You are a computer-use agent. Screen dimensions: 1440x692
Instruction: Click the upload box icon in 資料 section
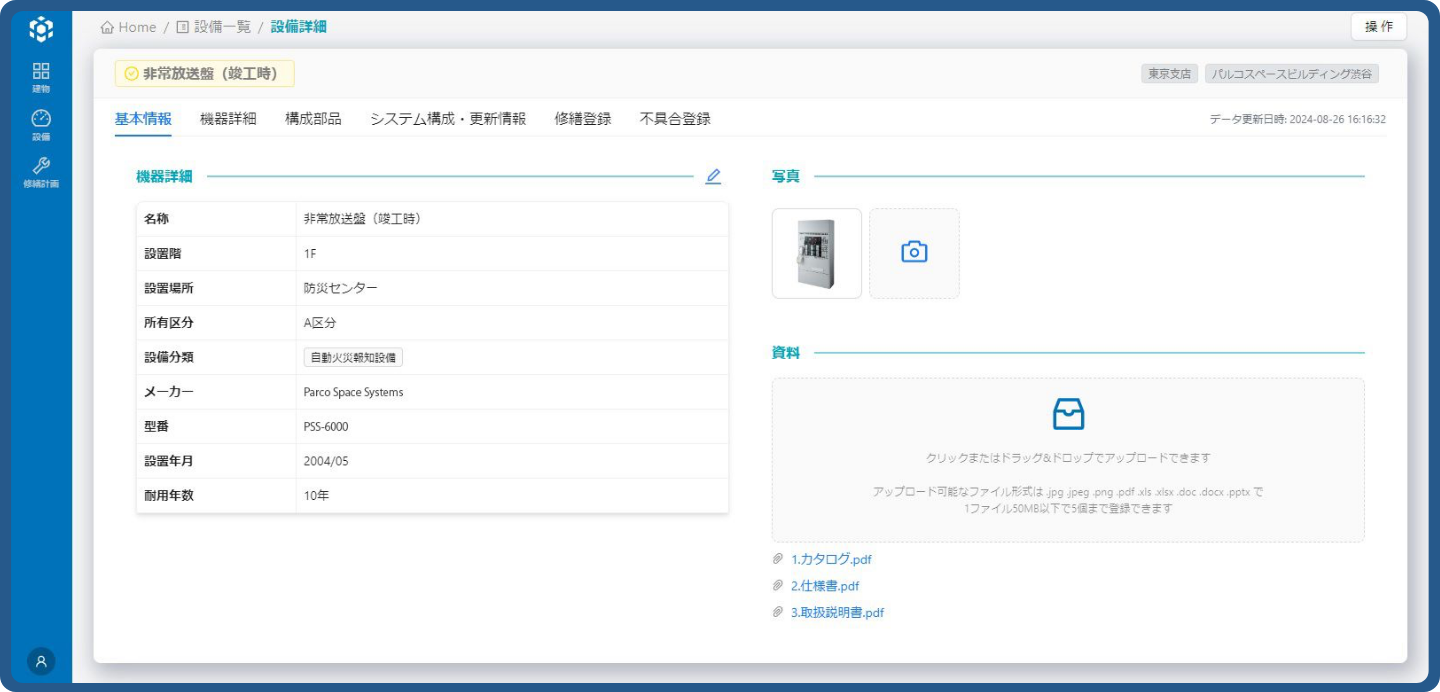pyautogui.click(x=1067, y=411)
